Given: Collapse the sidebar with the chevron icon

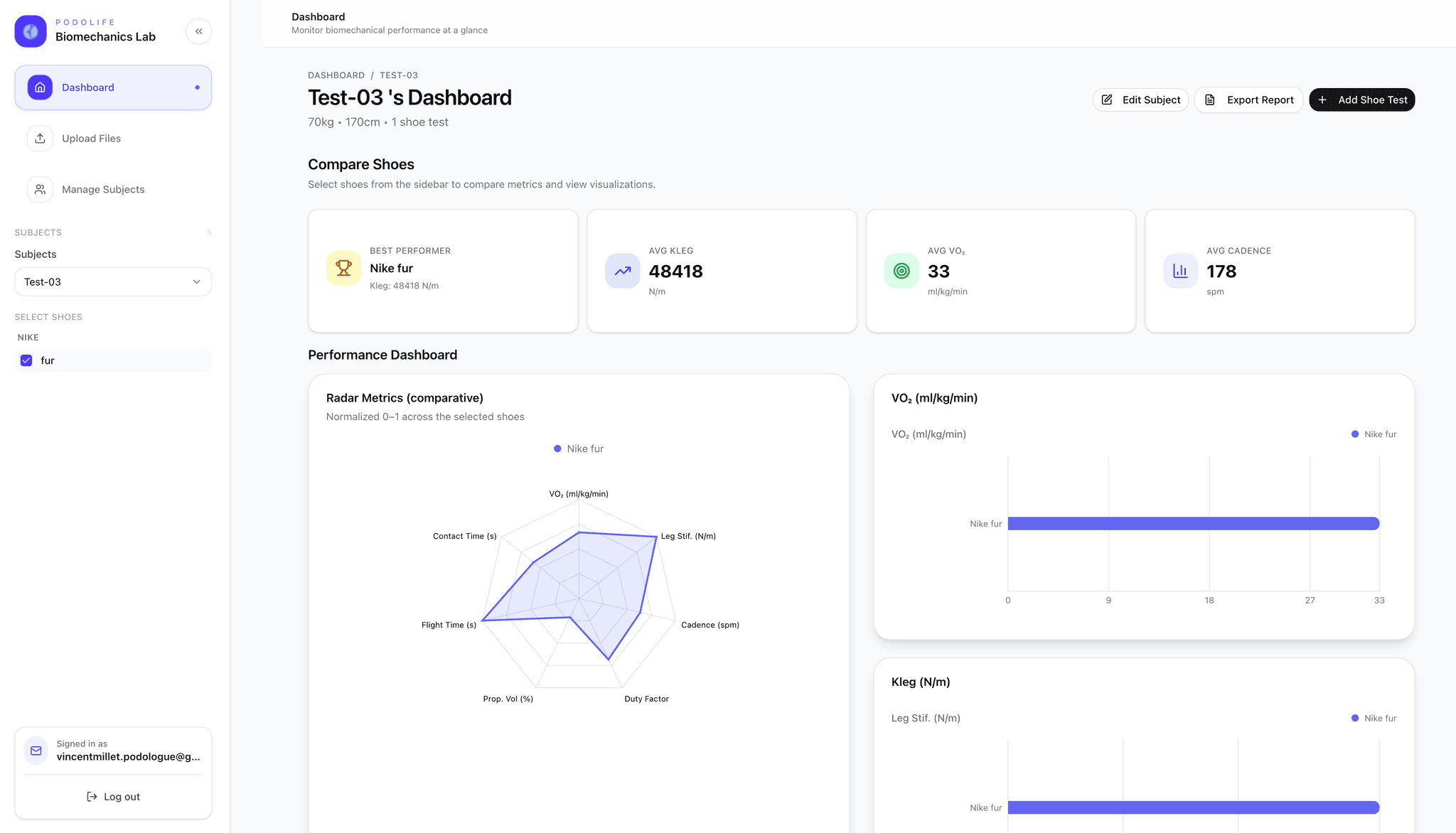Looking at the screenshot, I should pyautogui.click(x=199, y=31).
